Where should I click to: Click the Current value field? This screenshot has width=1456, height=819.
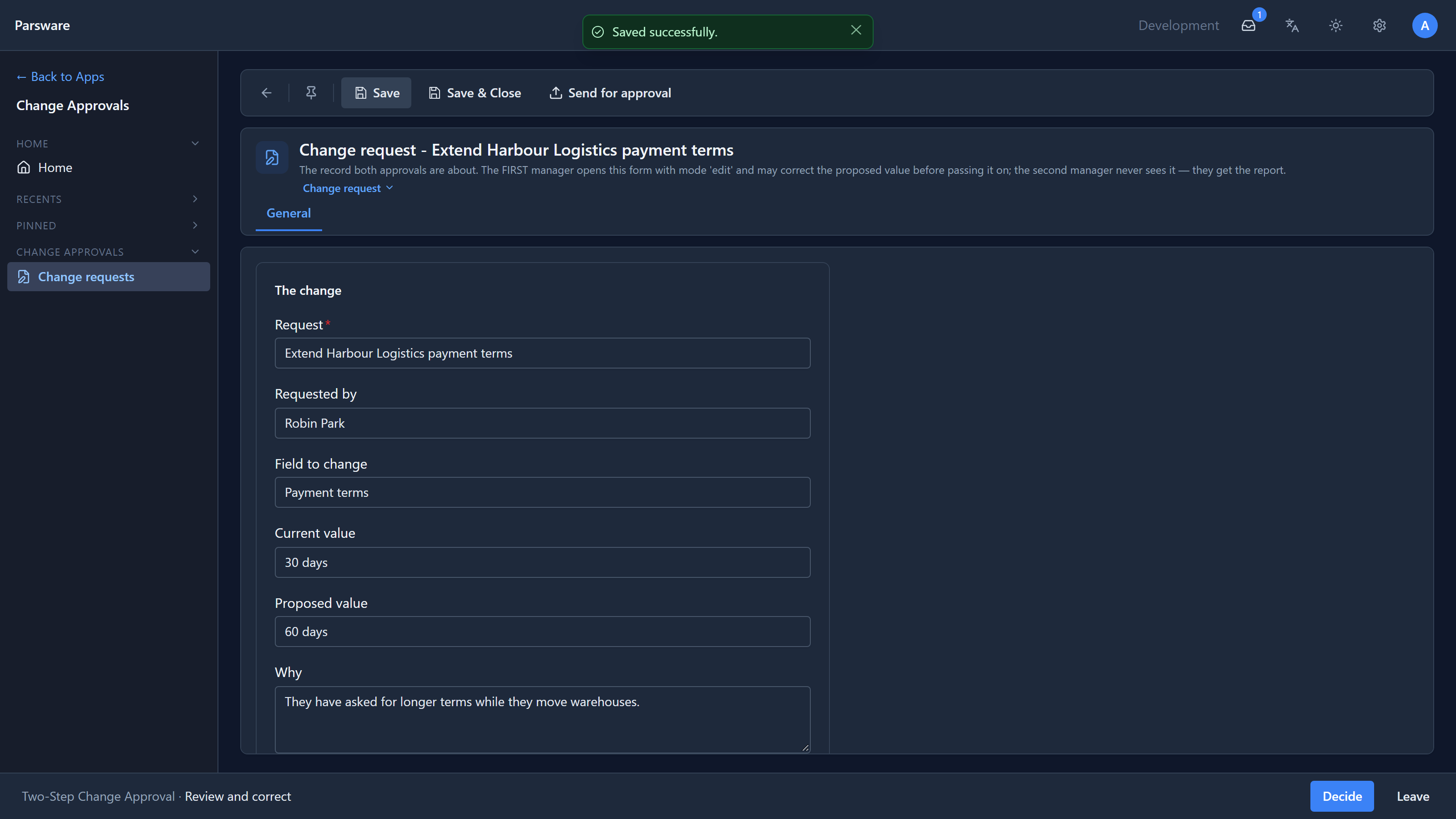point(542,562)
